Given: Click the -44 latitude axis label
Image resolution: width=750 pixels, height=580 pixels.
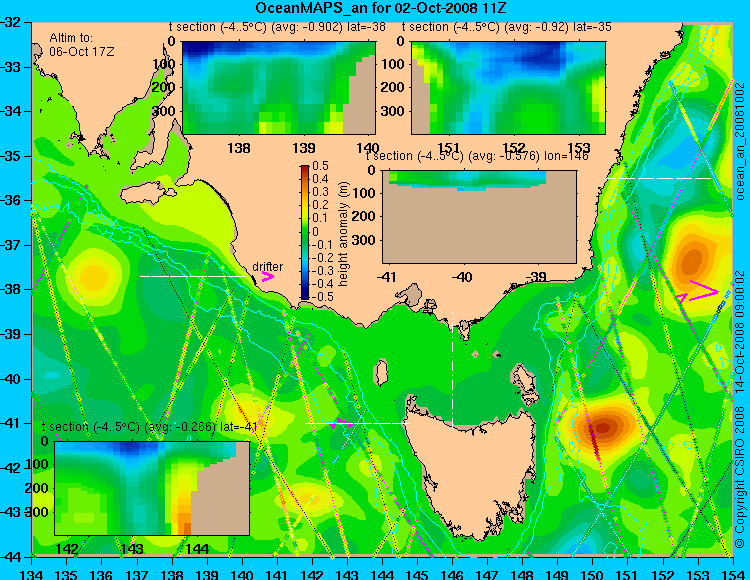Looking at the screenshot, I should [x=13, y=557].
